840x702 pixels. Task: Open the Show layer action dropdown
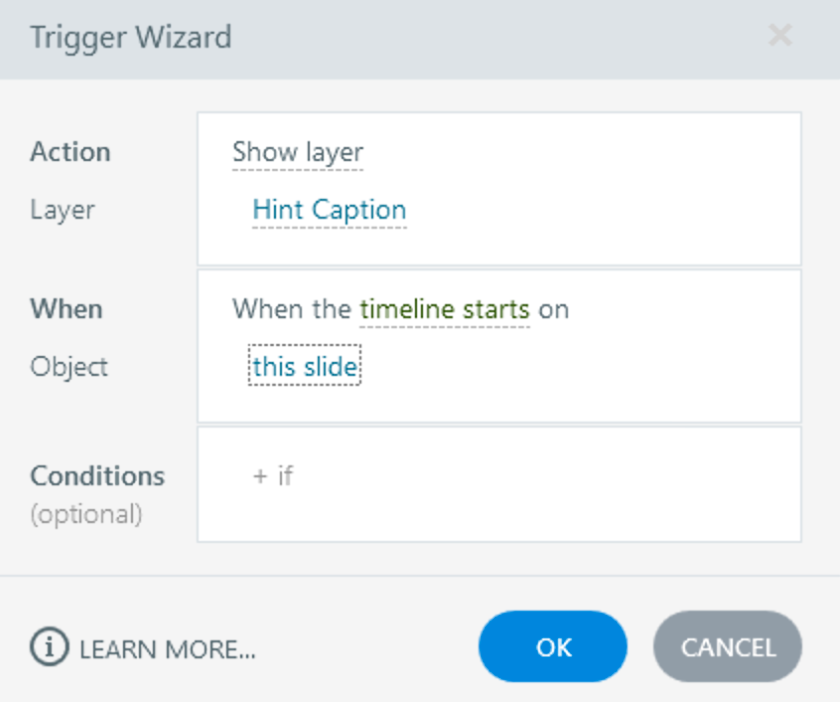pyautogui.click(x=298, y=153)
